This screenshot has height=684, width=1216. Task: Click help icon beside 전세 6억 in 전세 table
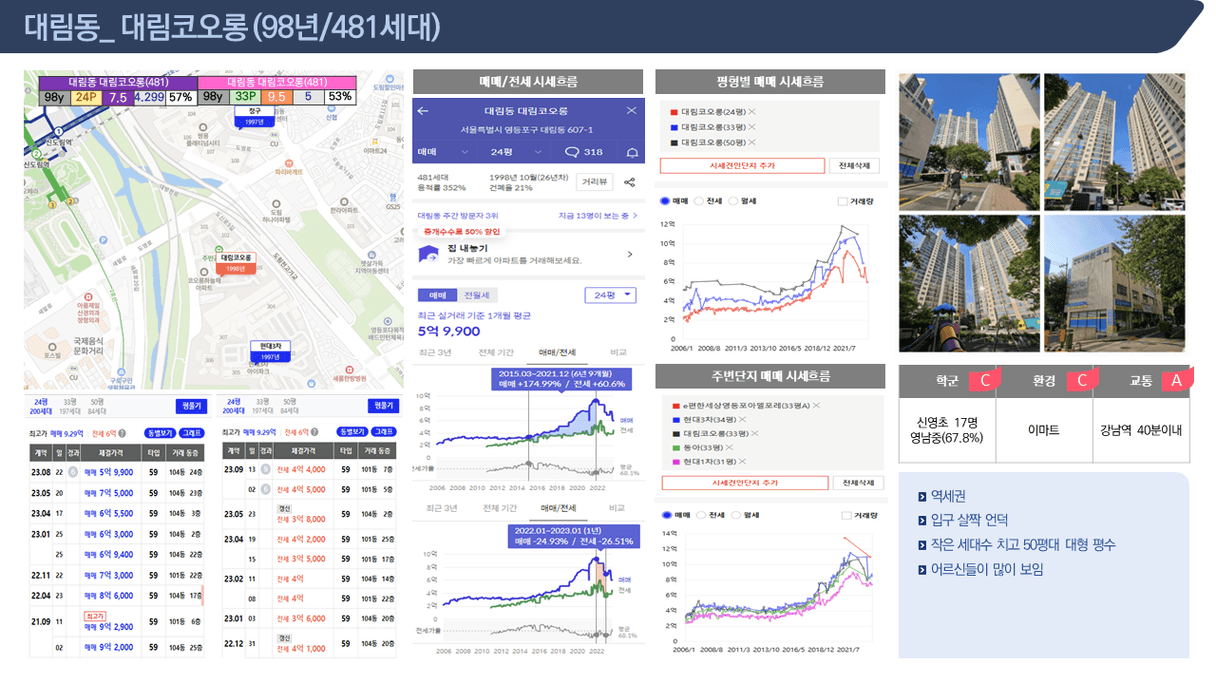point(315,432)
